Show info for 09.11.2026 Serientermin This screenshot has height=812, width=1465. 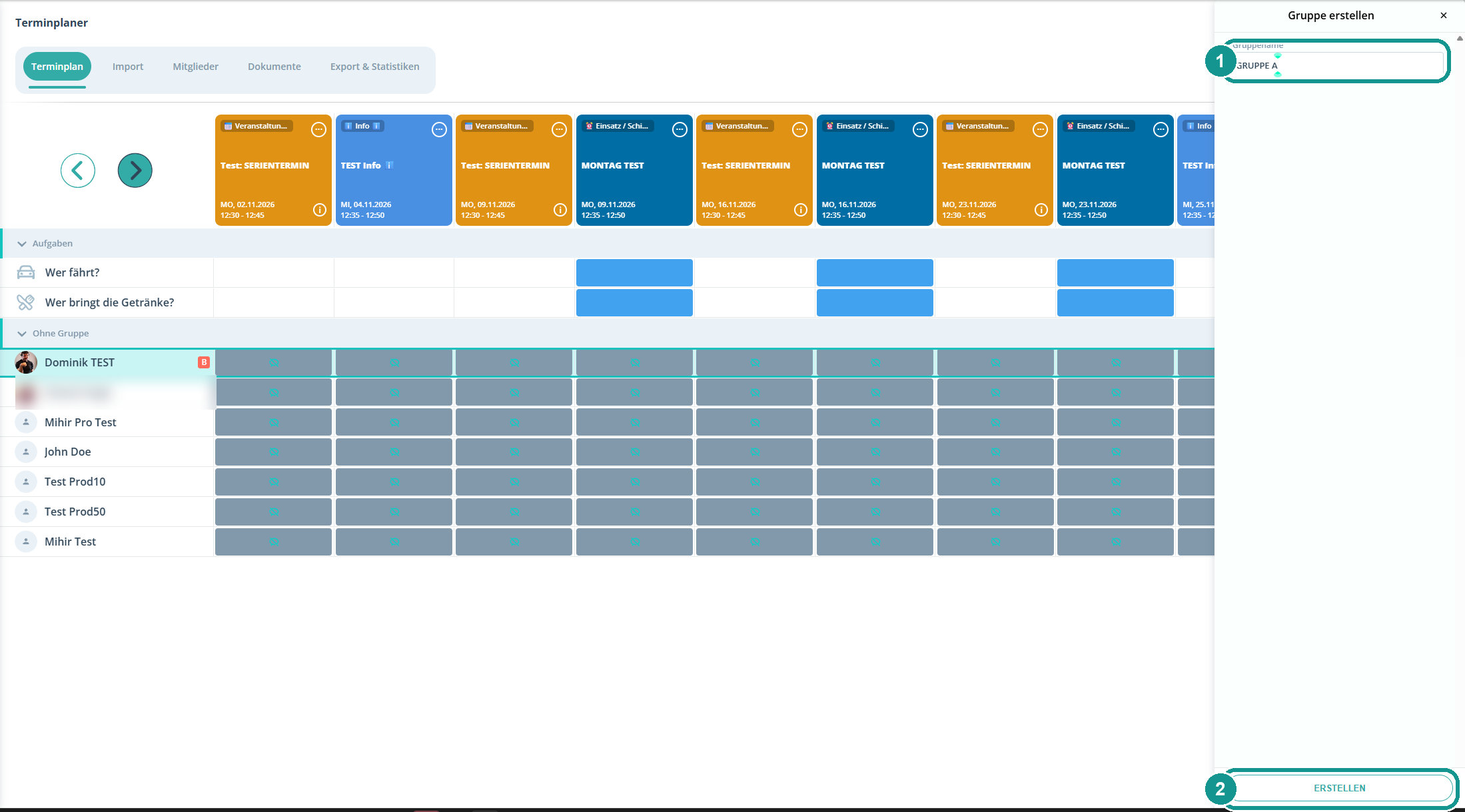[560, 210]
